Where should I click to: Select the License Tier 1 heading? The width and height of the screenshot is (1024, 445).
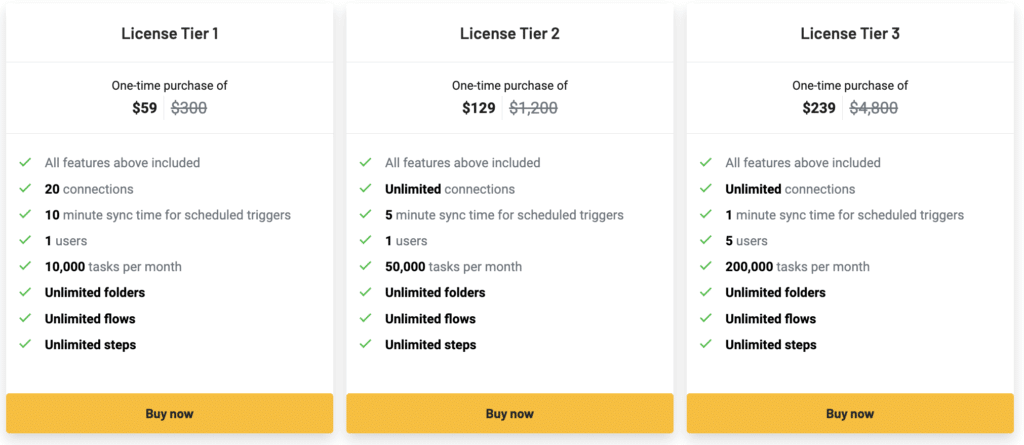[x=169, y=34]
